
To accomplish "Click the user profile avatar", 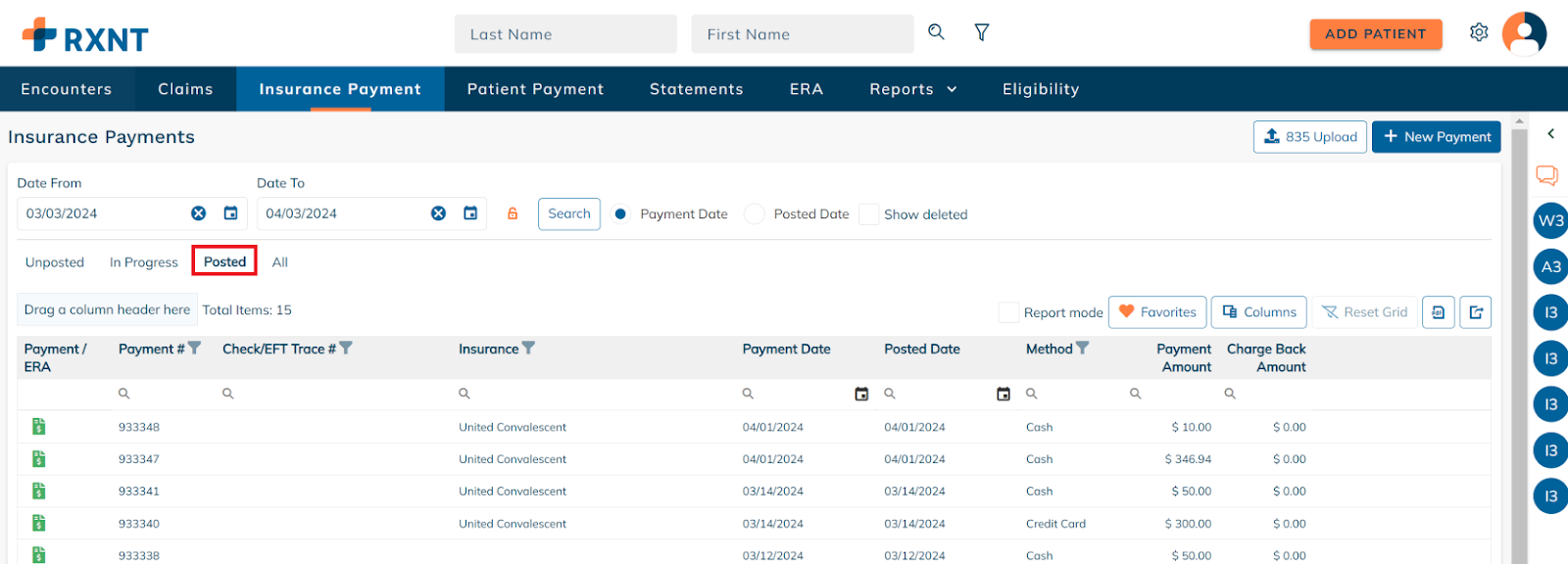I will pyautogui.click(x=1524, y=33).
